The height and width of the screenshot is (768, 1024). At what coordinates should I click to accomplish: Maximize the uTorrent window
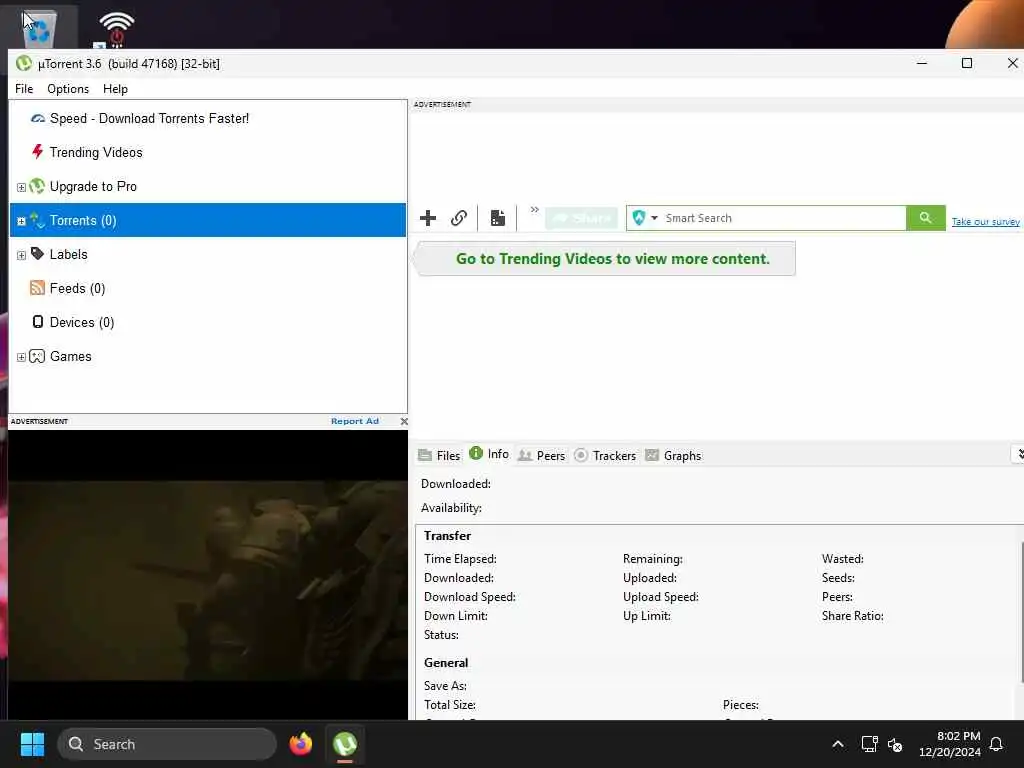[x=967, y=63]
